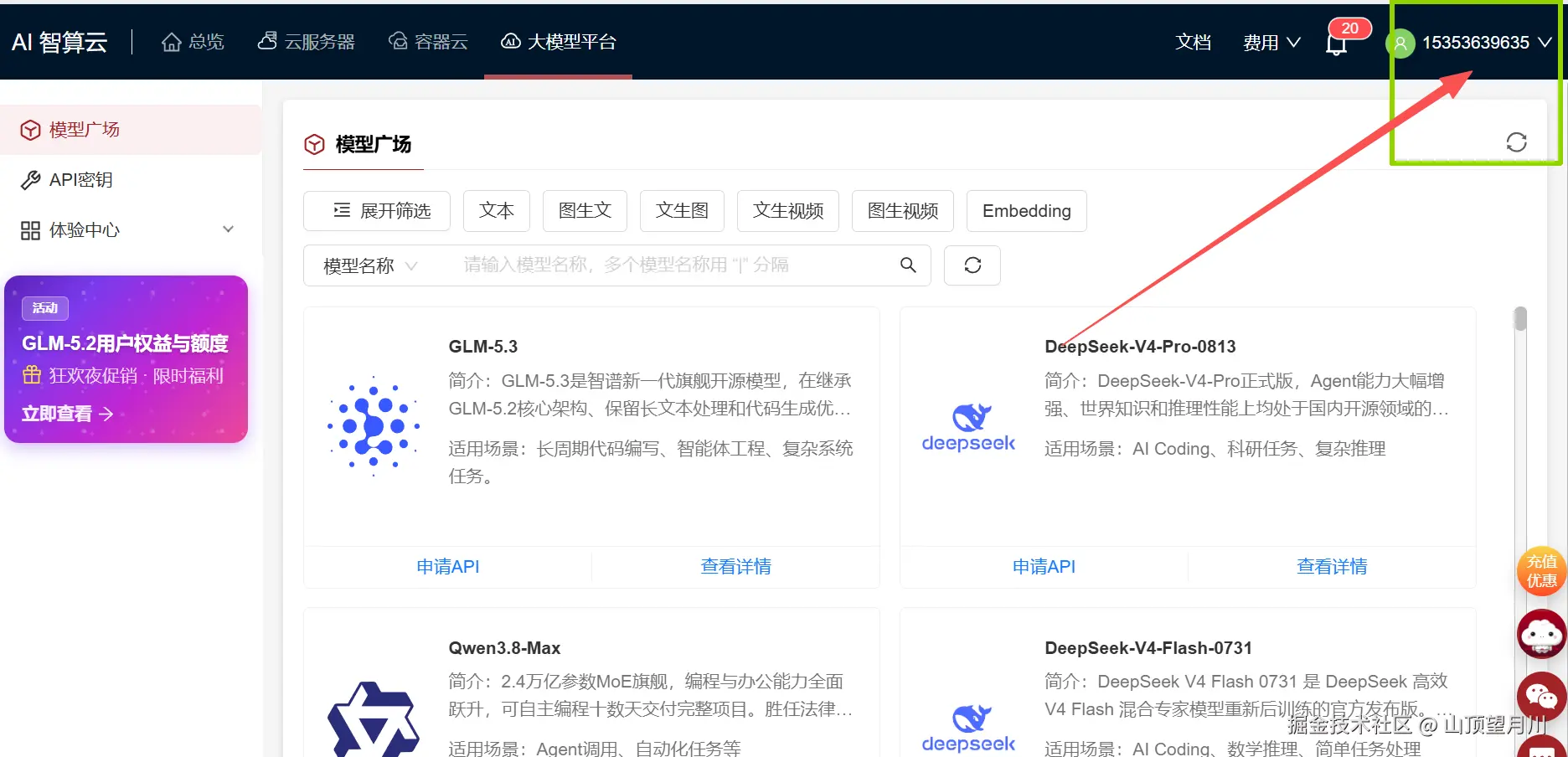
Task: Open the notification bell icon
Action: pyautogui.click(x=1337, y=43)
